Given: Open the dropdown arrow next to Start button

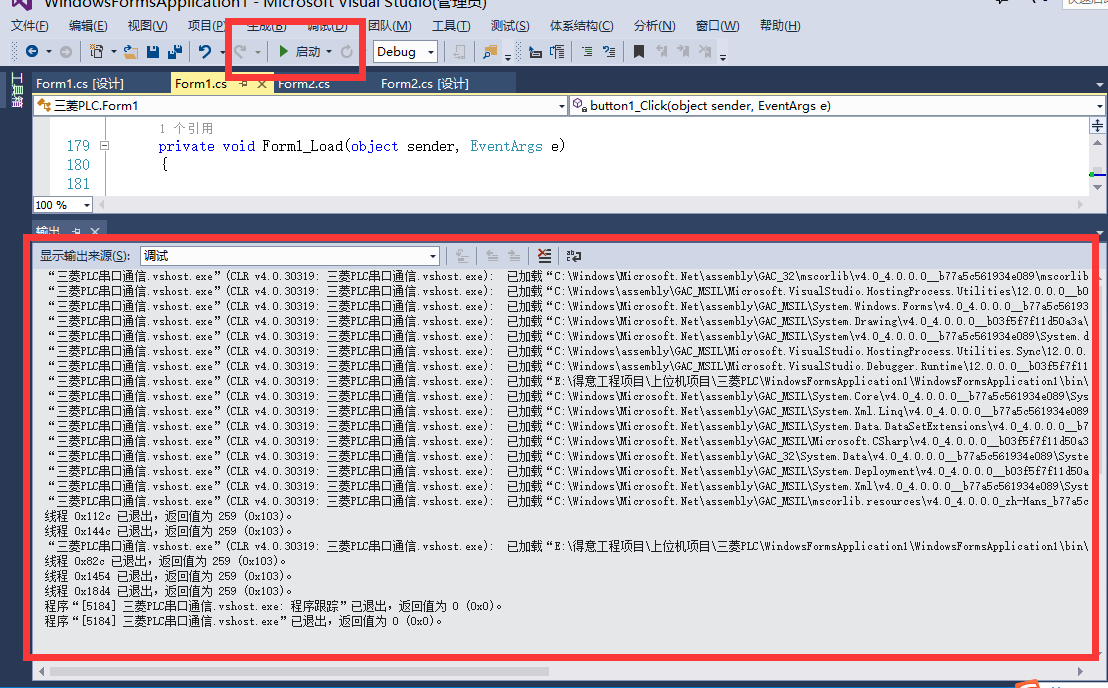Looking at the screenshot, I should click(x=329, y=52).
